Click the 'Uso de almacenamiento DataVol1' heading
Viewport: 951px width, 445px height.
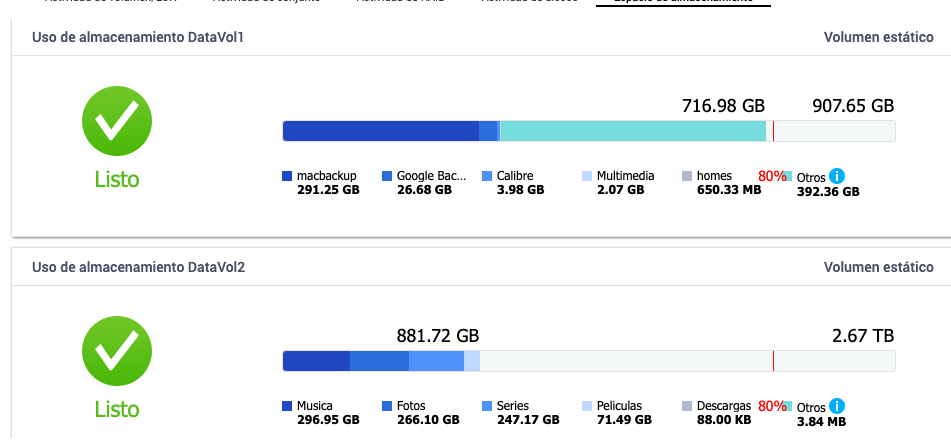pos(138,37)
